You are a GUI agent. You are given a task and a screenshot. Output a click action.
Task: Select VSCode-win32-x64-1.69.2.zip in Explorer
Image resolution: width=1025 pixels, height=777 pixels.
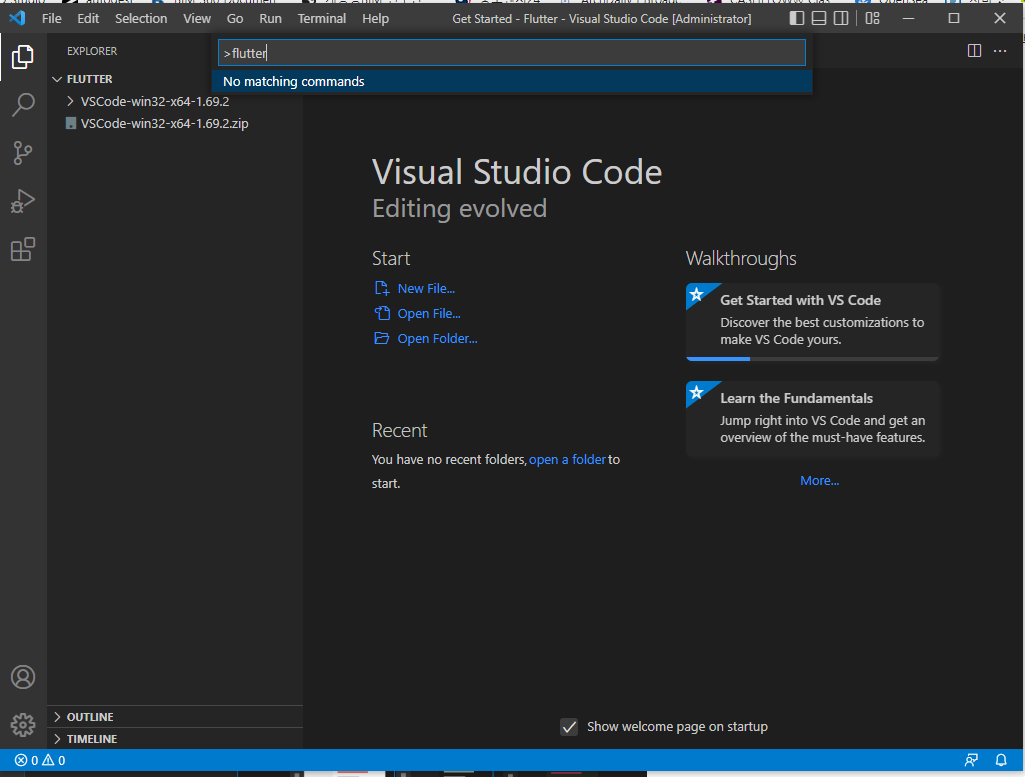click(x=164, y=124)
